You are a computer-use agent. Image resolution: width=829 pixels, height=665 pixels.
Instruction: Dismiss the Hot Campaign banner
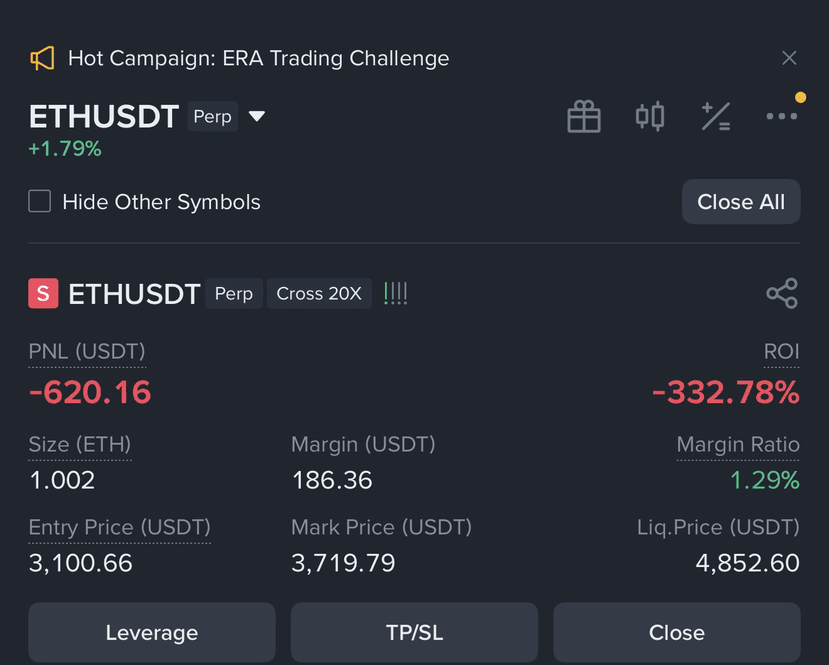(789, 58)
